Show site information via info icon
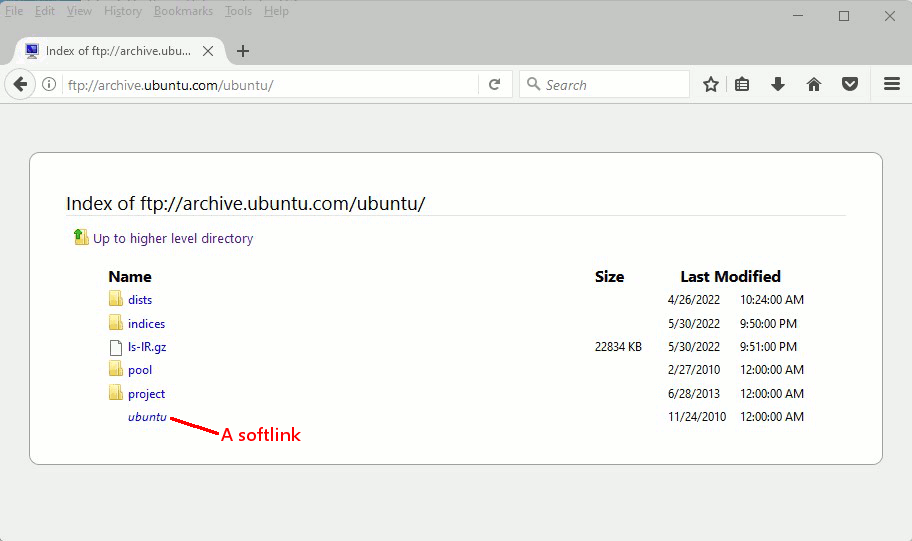Viewport: 912px width, 541px height. 49,84
